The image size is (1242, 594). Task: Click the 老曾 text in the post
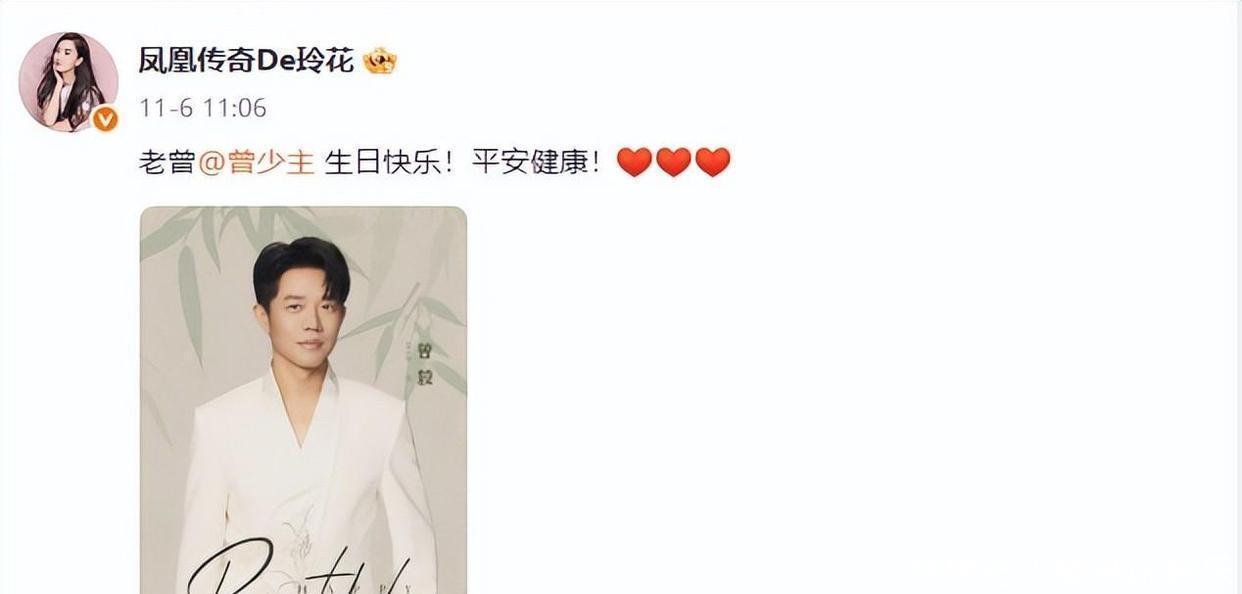point(167,162)
